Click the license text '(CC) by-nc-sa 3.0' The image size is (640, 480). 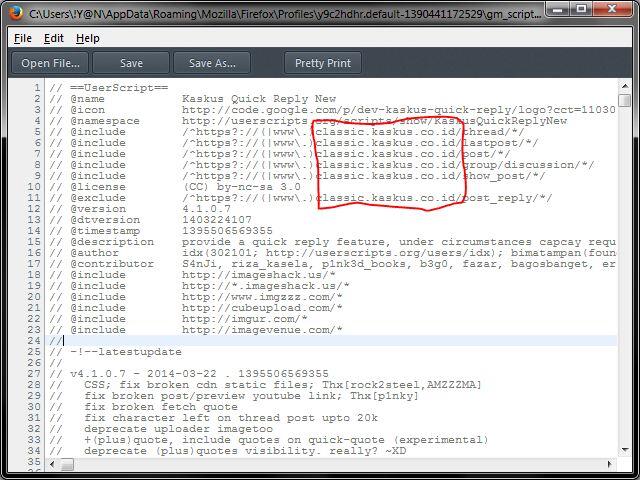242,187
